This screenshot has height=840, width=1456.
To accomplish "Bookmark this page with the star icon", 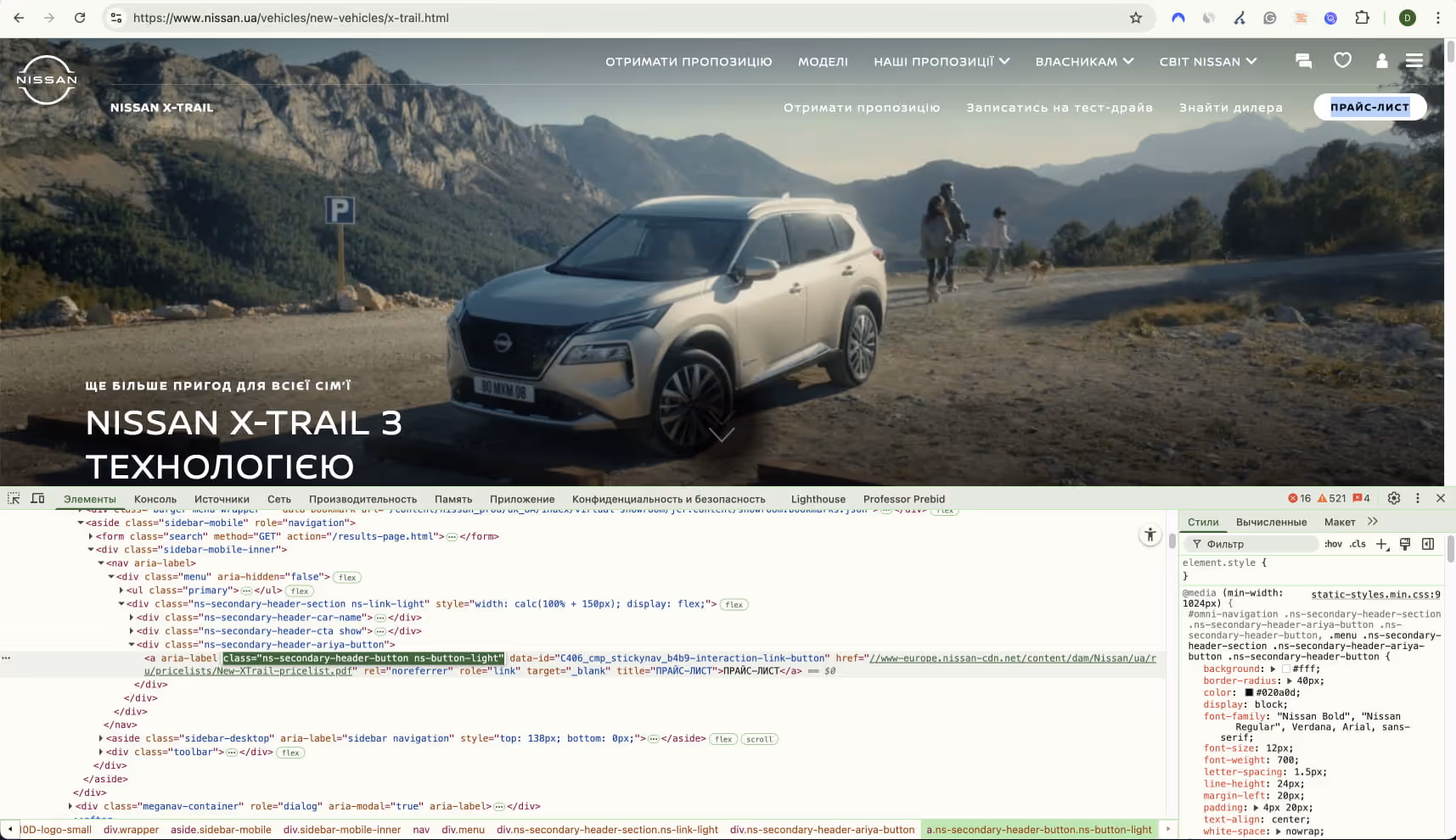I will [x=1136, y=17].
